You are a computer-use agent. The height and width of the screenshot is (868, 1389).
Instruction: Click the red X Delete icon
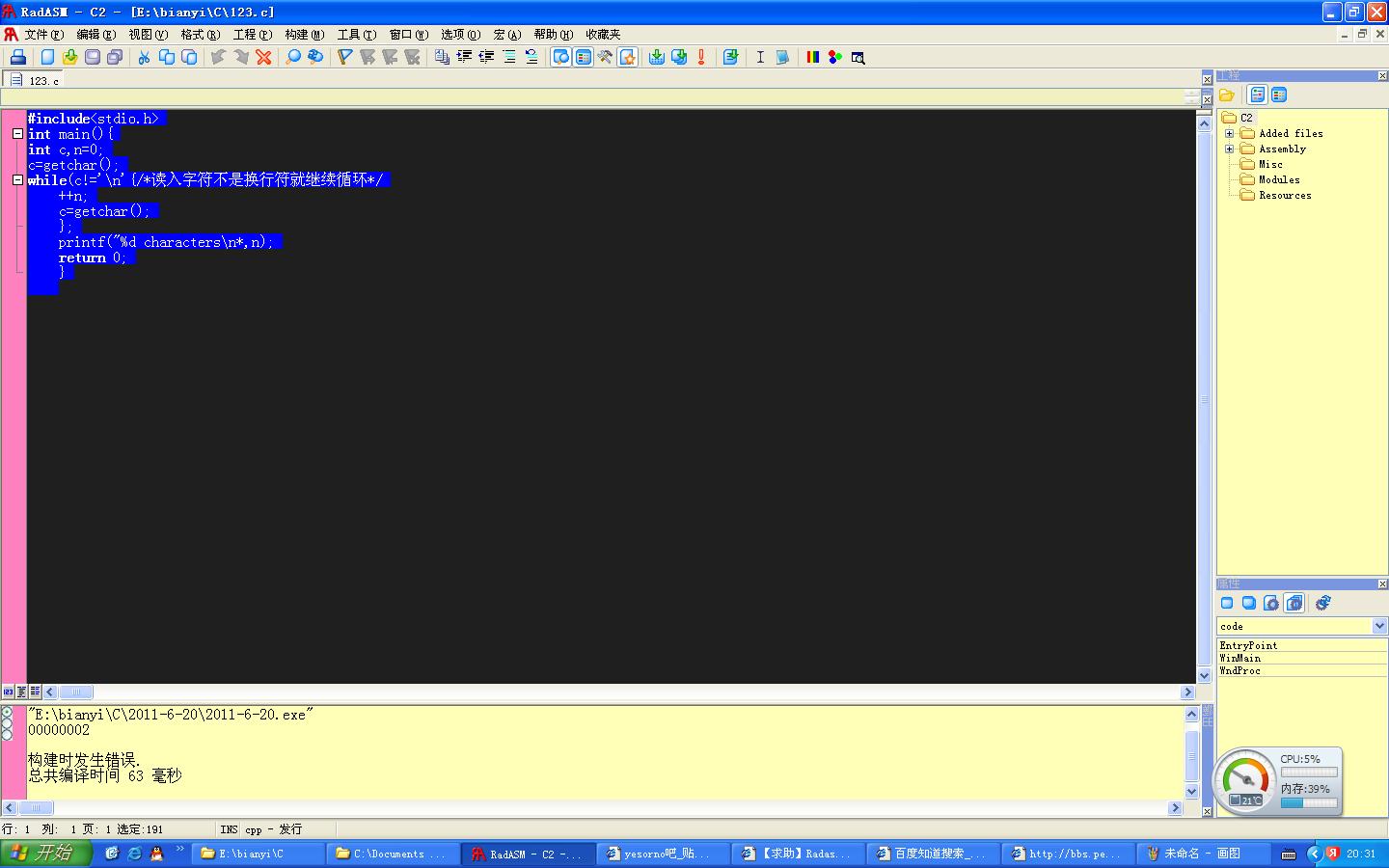point(263,57)
